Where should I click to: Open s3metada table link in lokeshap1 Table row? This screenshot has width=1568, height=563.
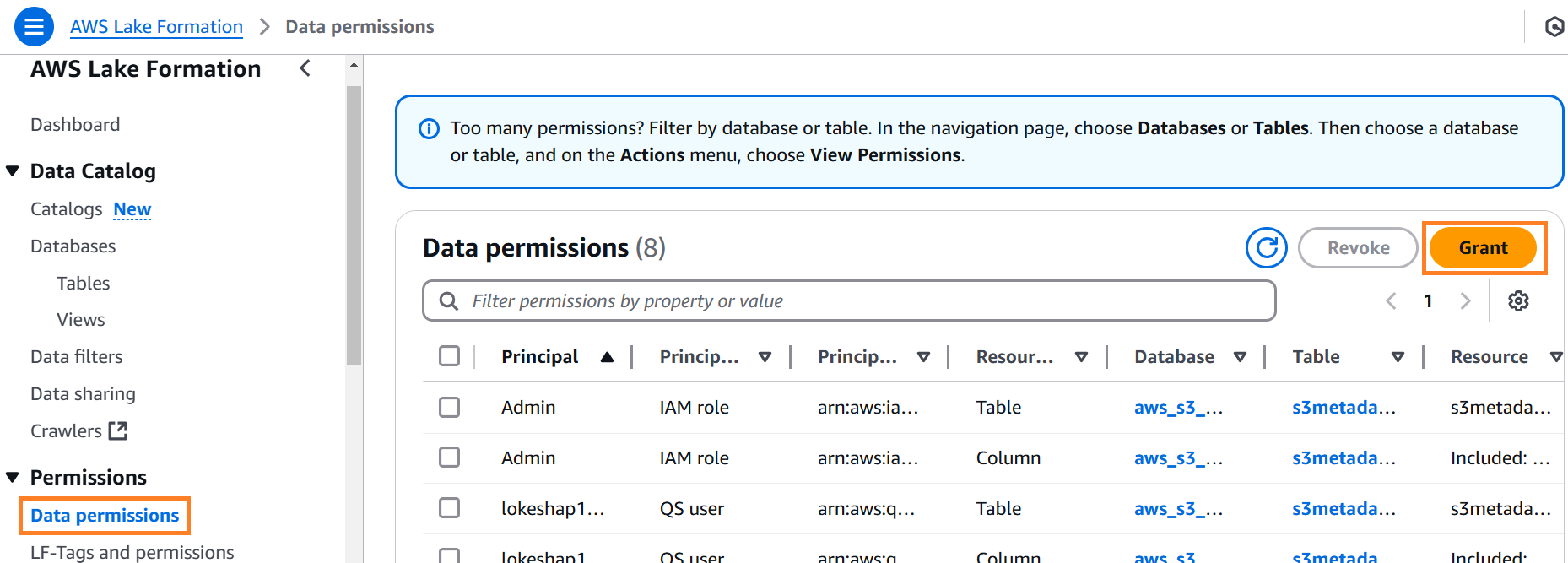(x=1344, y=509)
